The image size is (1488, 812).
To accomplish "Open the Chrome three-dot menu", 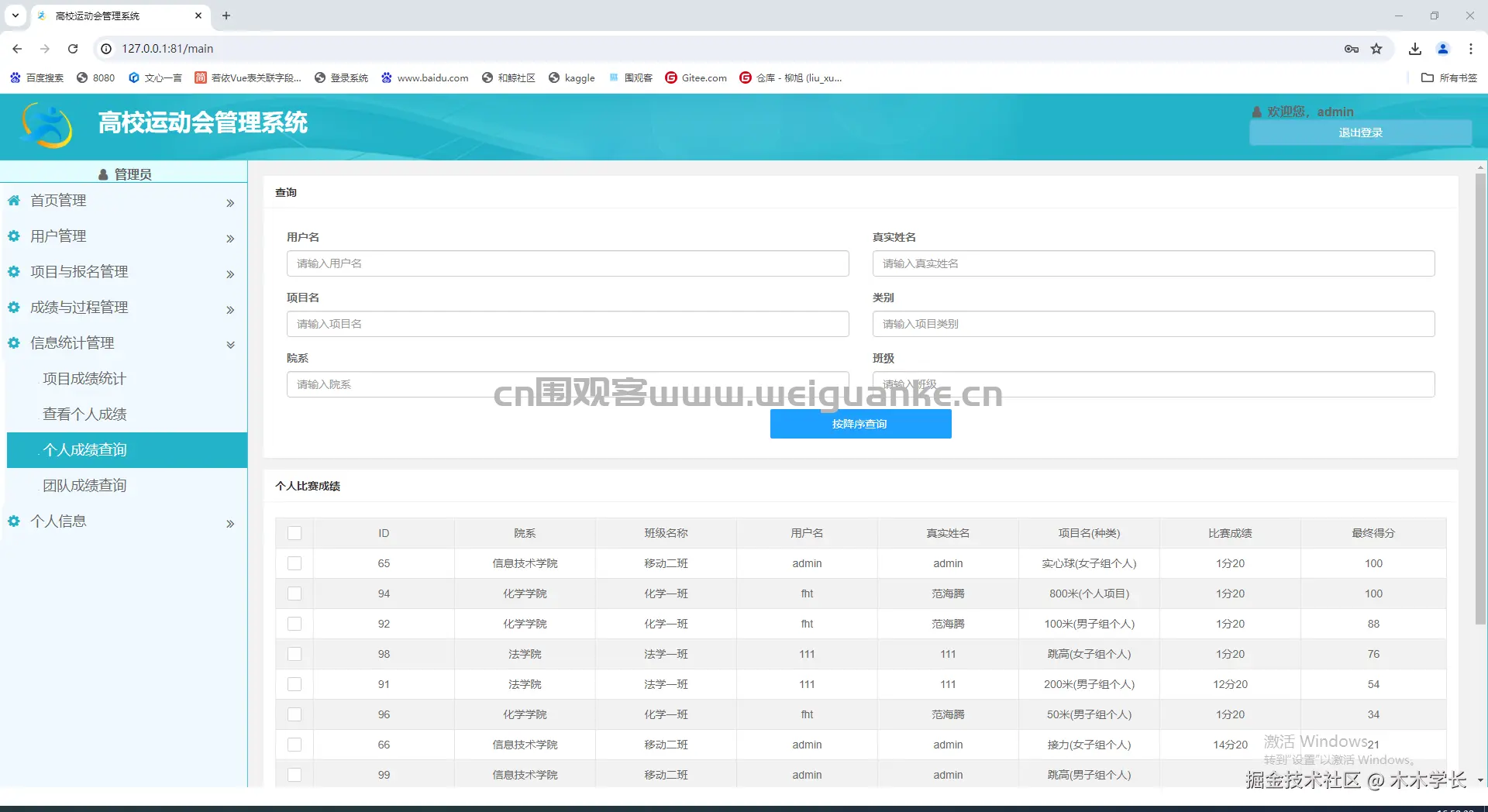I will coord(1471,49).
